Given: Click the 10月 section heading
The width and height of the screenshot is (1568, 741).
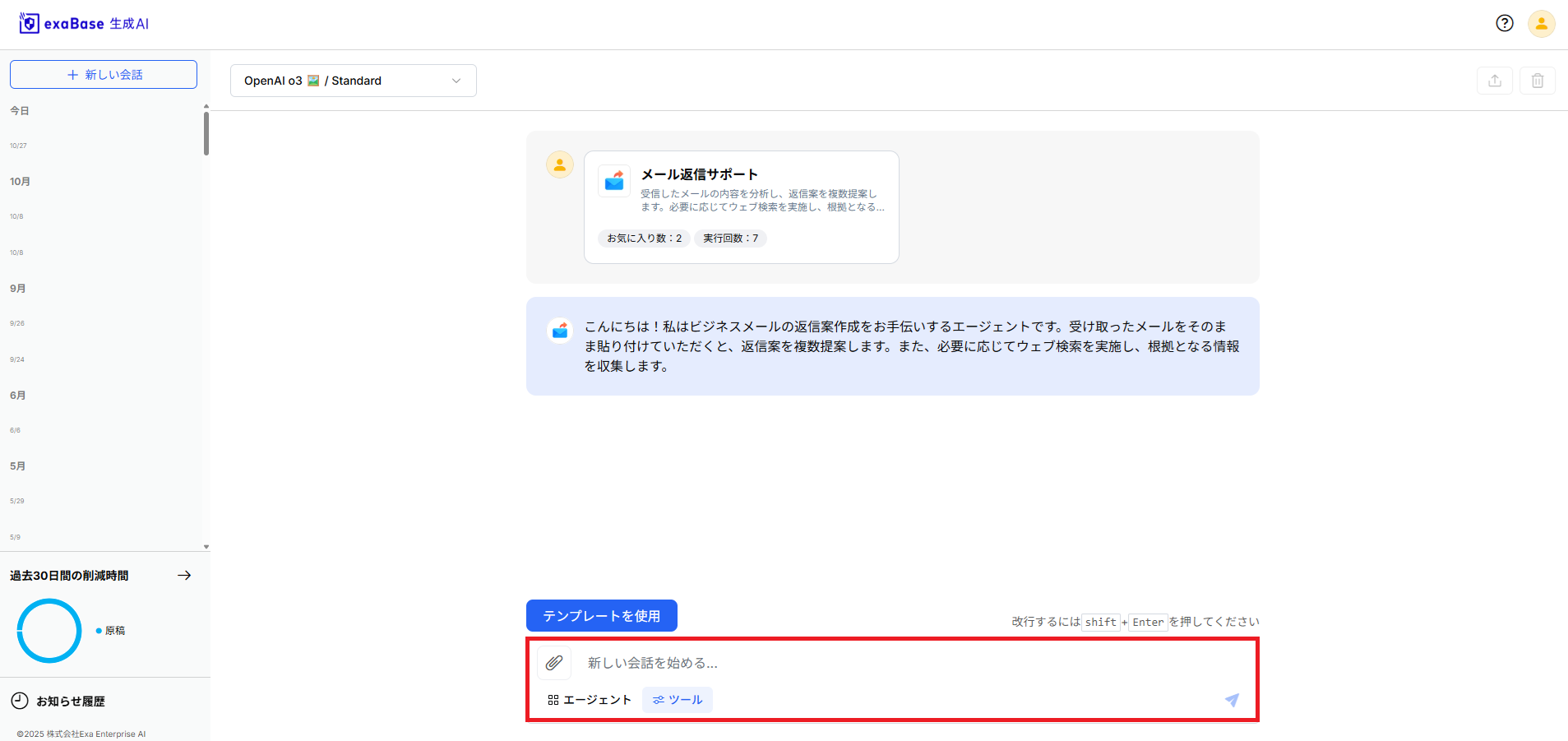Looking at the screenshot, I should (20, 182).
